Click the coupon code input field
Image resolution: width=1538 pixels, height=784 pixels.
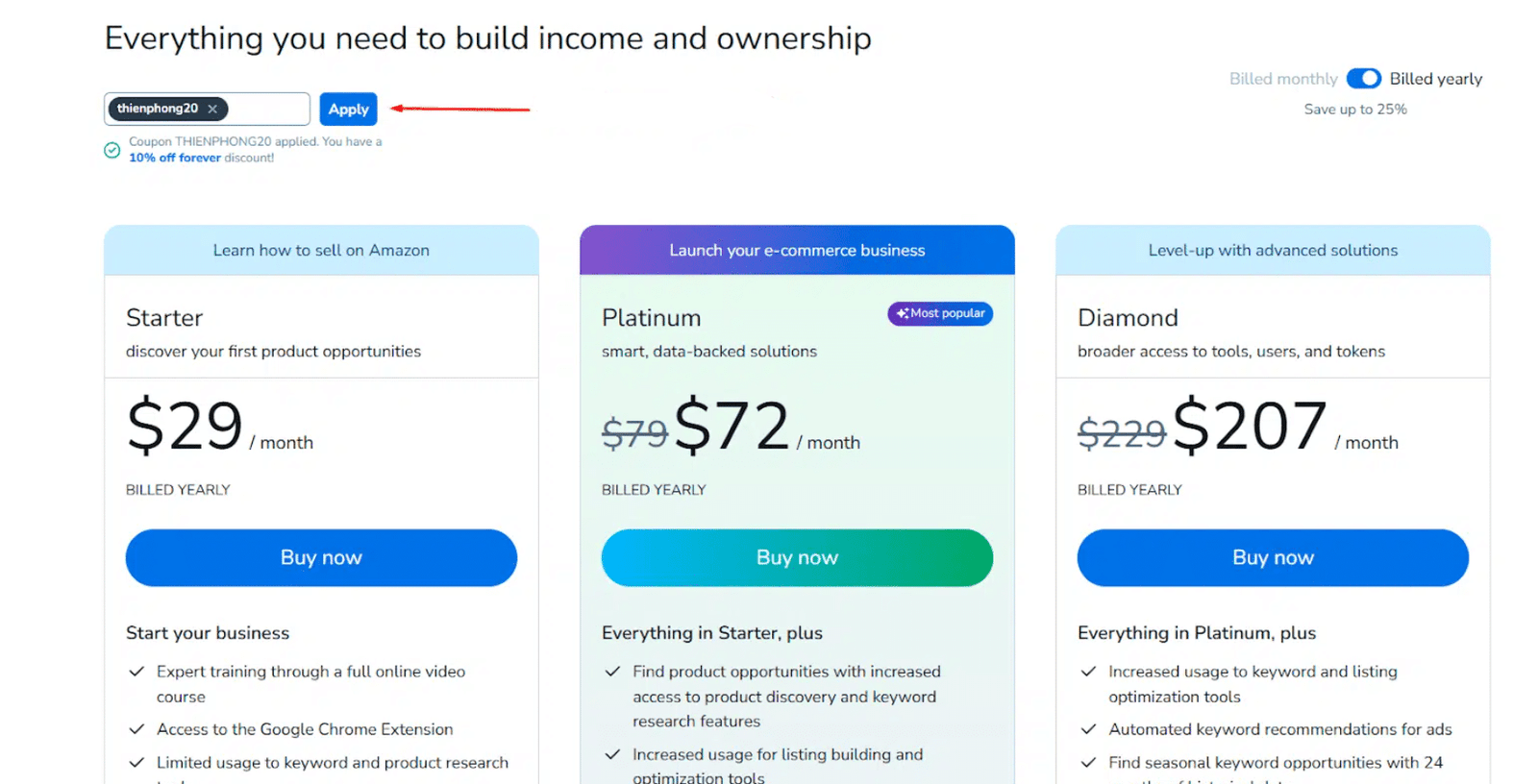tap(267, 110)
